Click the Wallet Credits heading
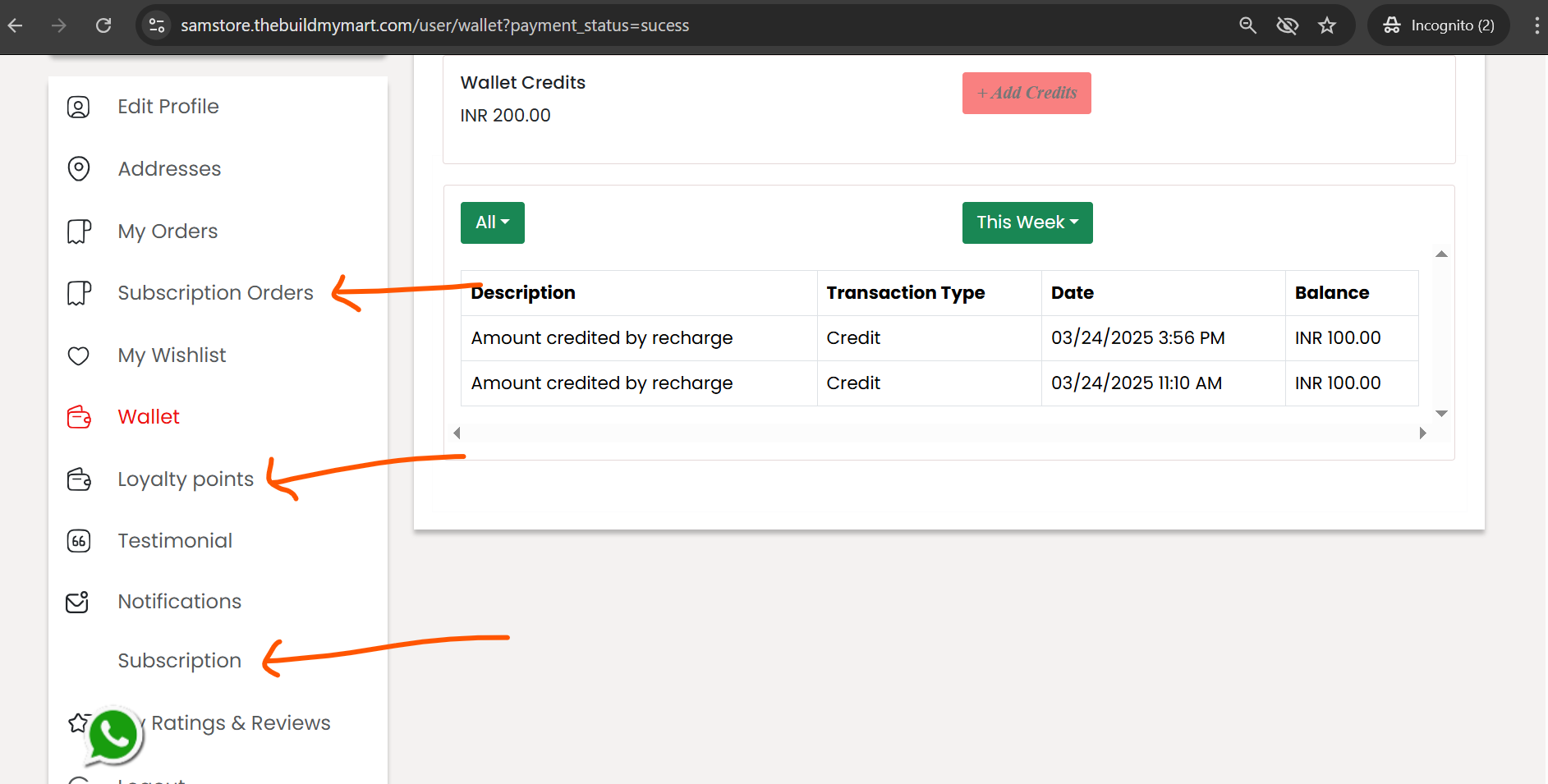 click(x=523, y=83)
